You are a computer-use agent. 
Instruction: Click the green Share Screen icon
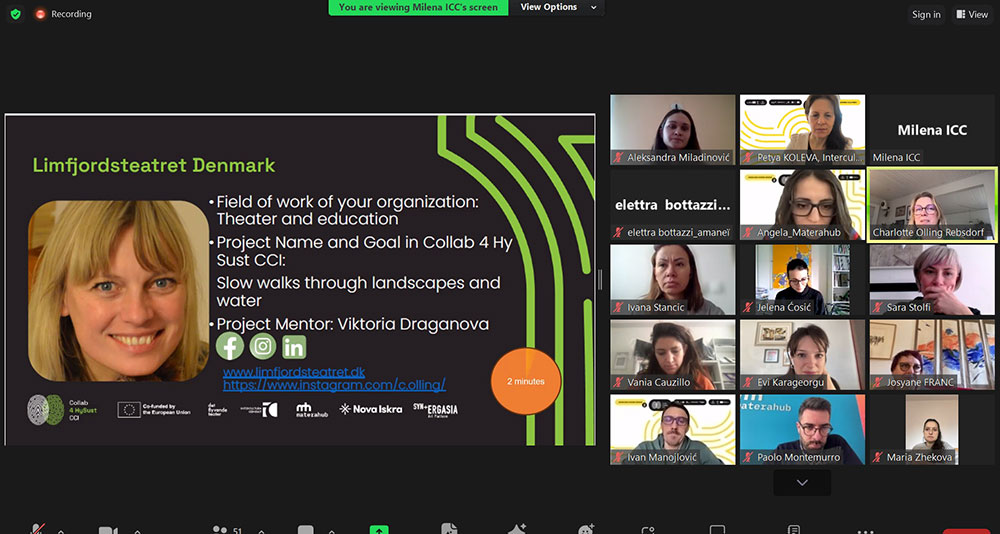(379, 530)
